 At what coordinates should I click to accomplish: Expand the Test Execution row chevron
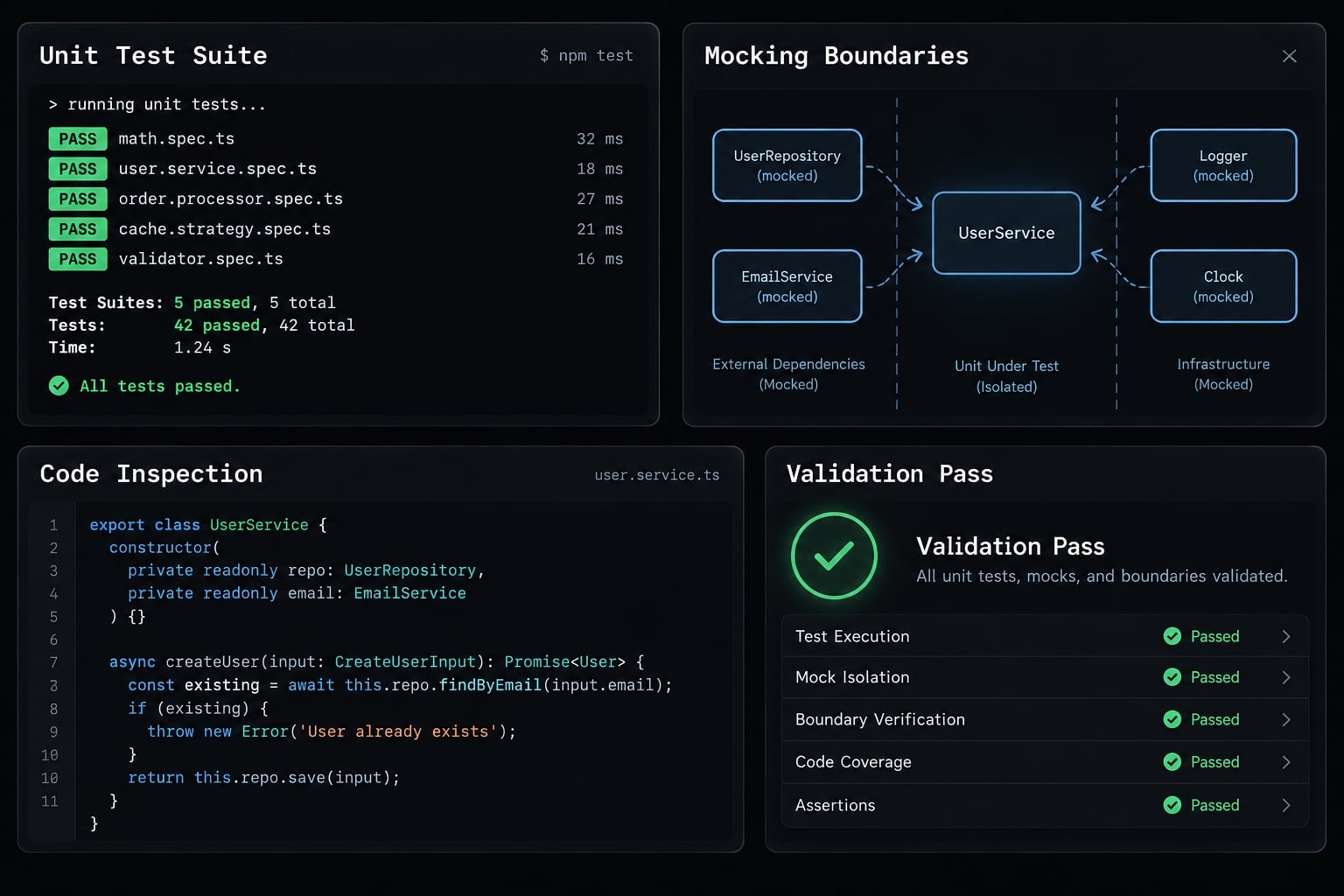1286,636
